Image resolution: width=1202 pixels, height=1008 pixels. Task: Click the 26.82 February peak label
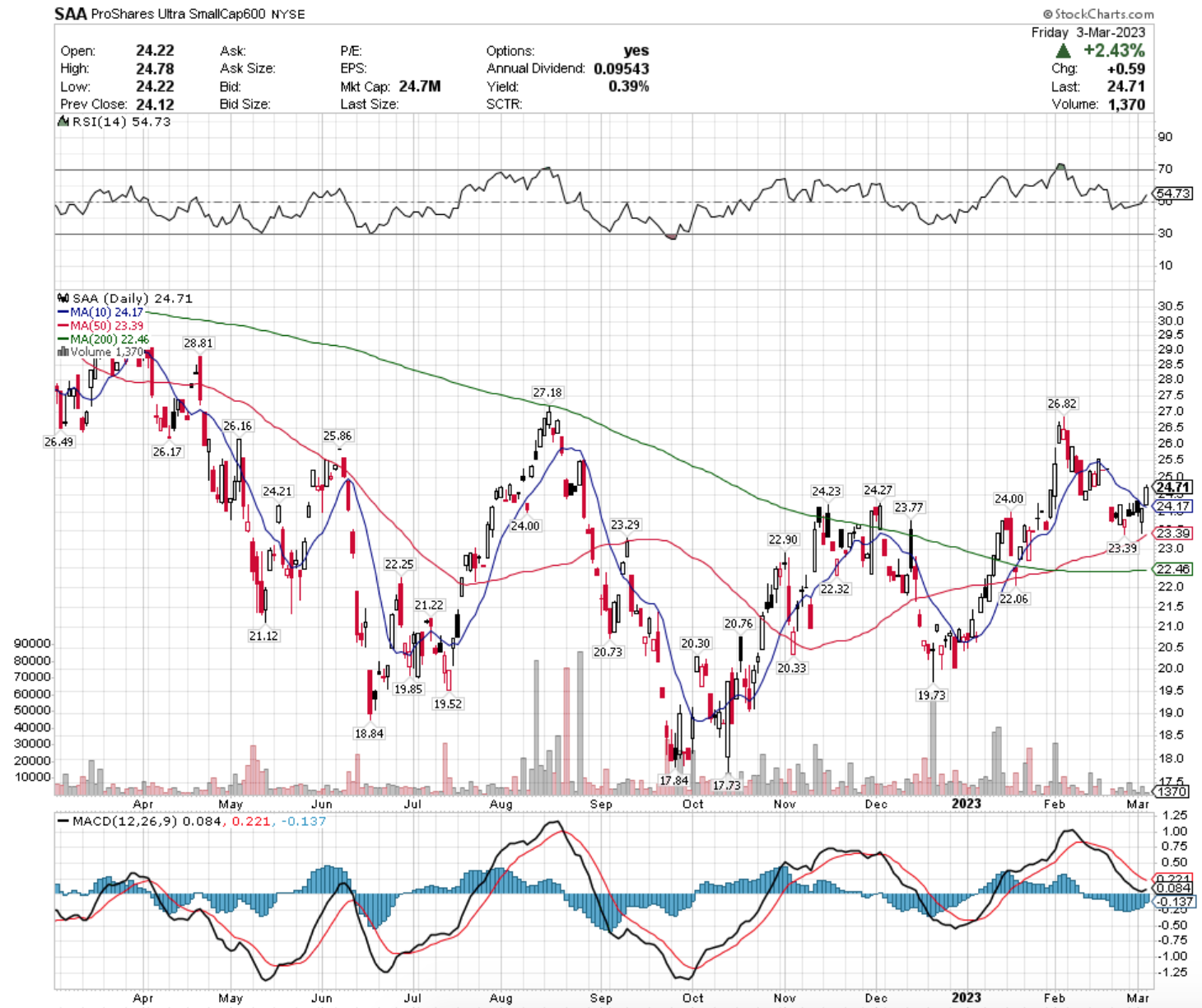(x=1062, y=404)
